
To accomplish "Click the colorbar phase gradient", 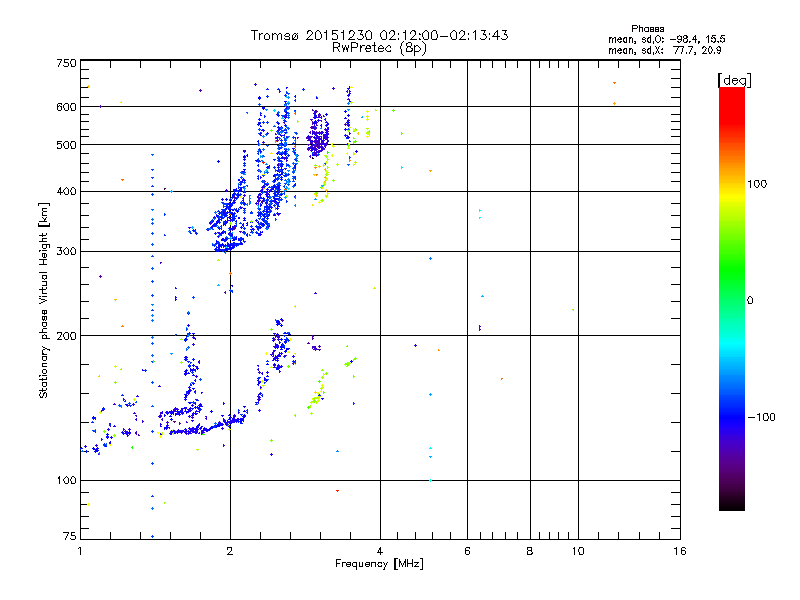I will click(732, 298).
